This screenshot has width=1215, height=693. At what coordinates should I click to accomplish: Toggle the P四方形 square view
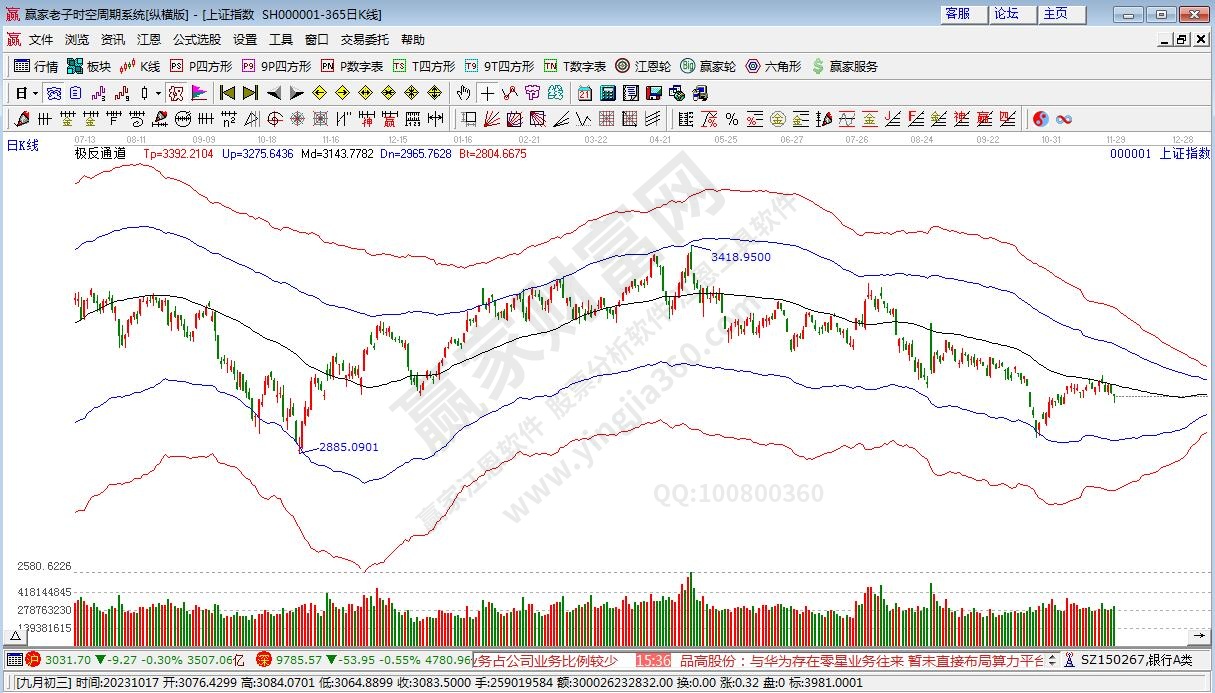click(x=200, y=66)
